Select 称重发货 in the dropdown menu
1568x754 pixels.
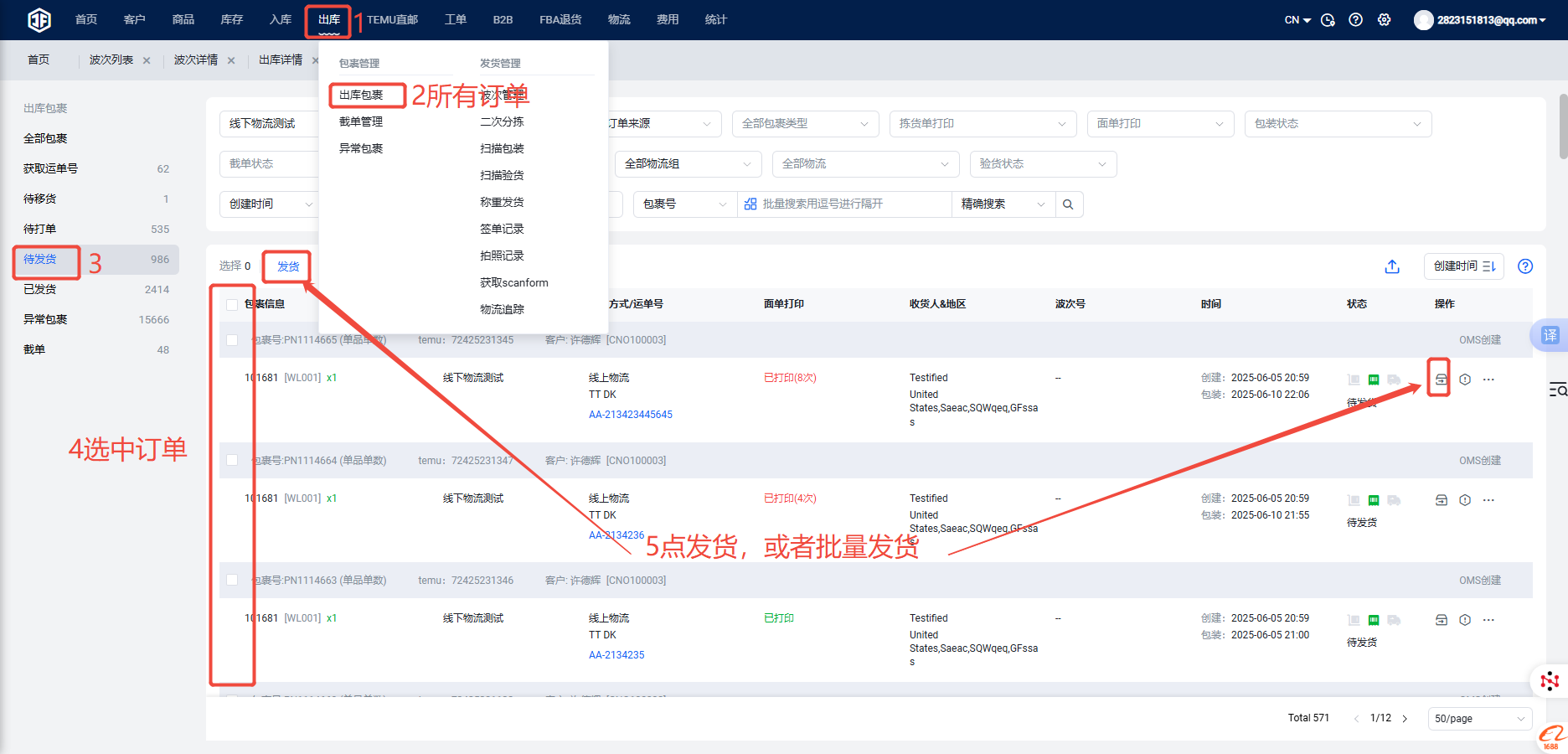(x=502, y=203)
